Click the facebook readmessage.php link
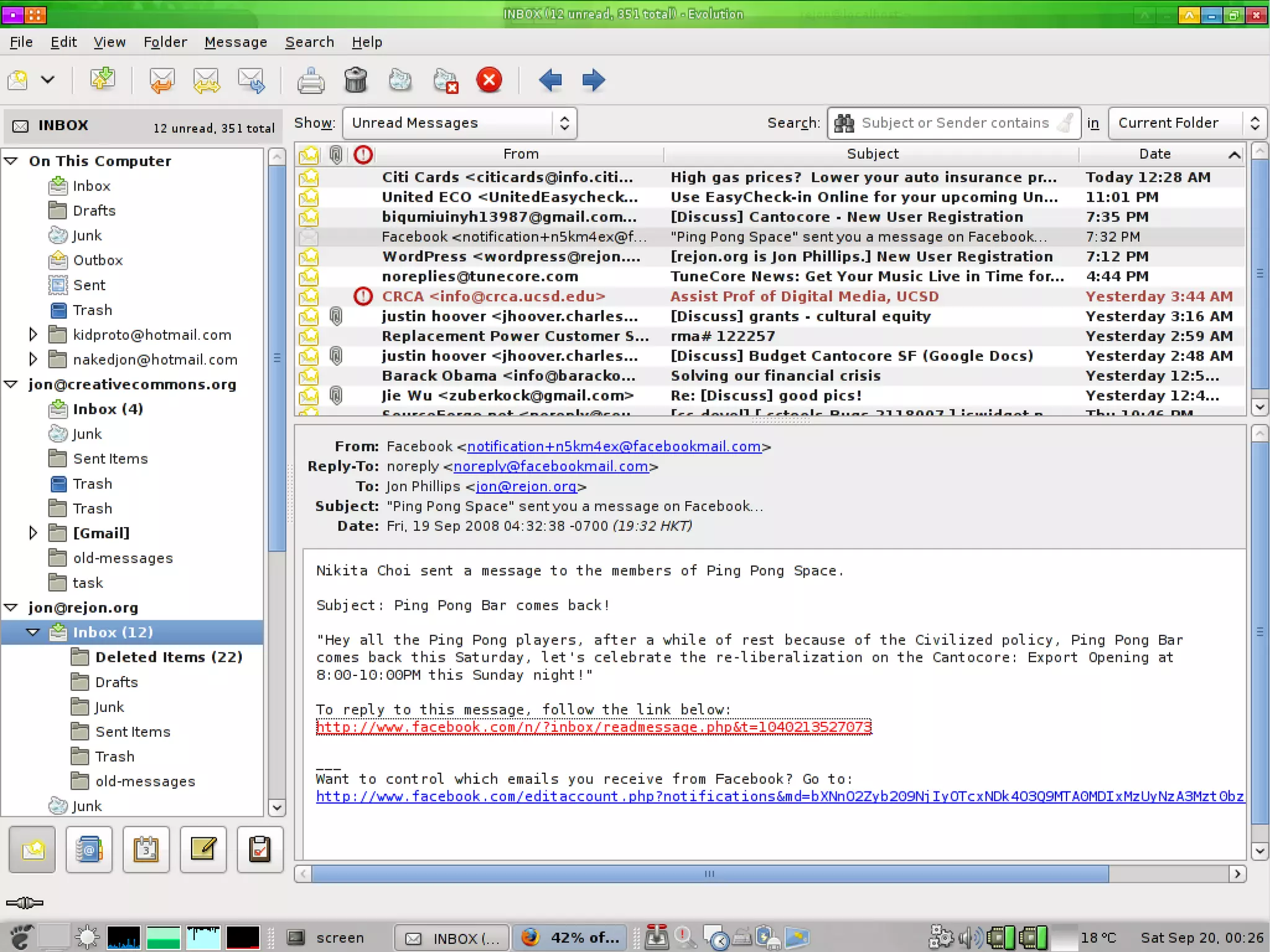Screen dimensions: 1270x952 coord(593,727)
